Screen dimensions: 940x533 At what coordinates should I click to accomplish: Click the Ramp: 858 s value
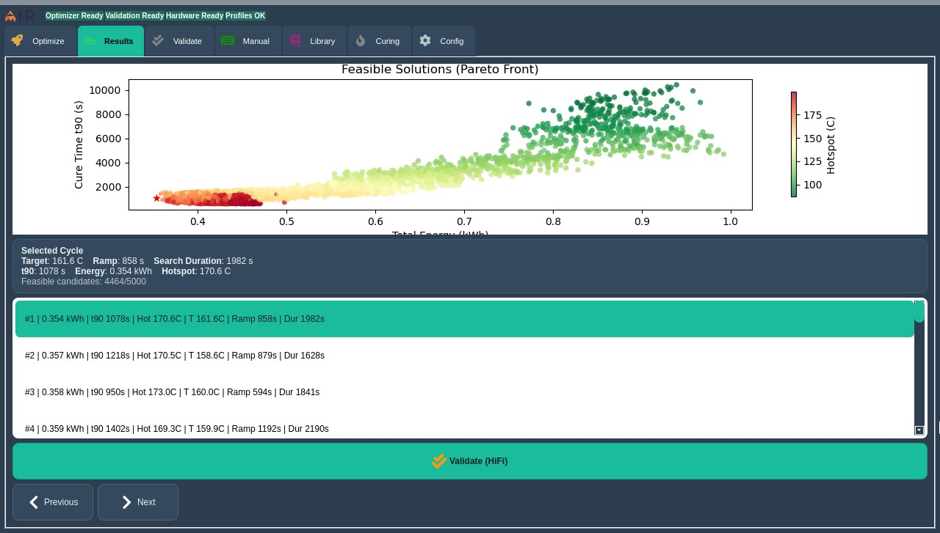tap(118, 261)
